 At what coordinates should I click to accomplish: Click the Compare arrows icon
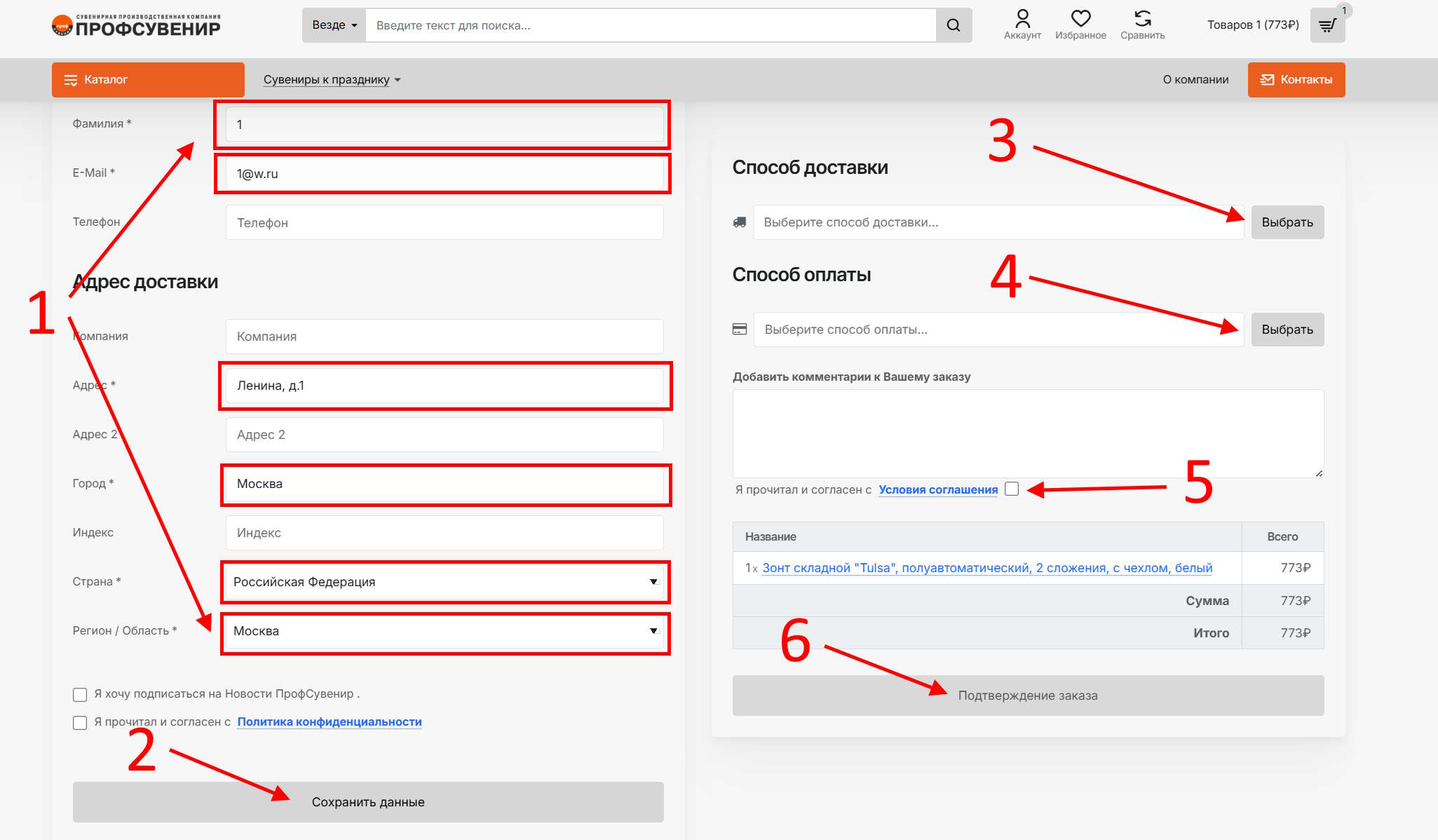click(x=1142, y=19)
